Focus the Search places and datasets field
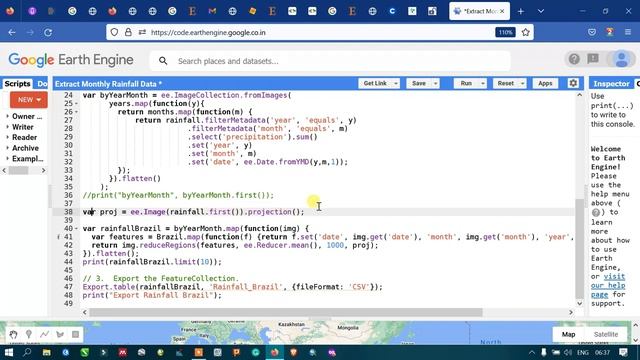The width and height of the screenshot is (640, 360). 330,61
